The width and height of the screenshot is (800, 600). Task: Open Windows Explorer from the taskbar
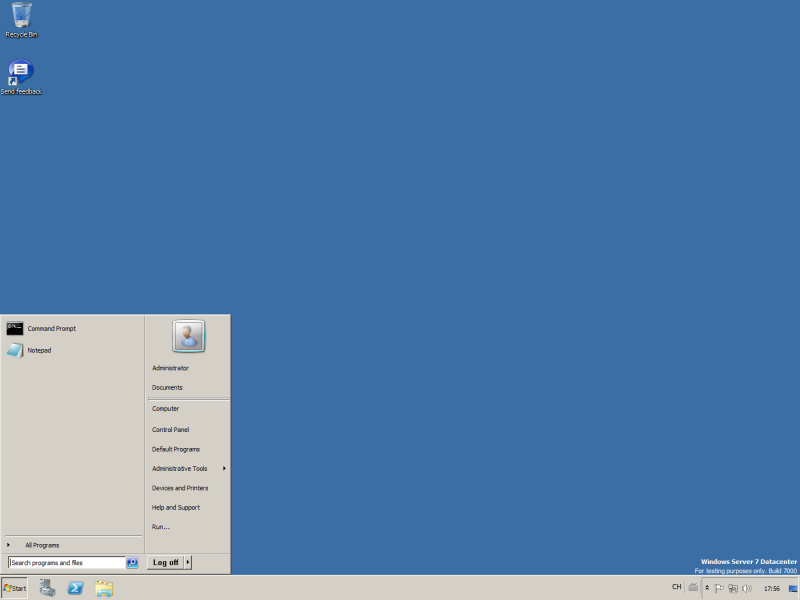pyautogui.click(x=104, y=588)
